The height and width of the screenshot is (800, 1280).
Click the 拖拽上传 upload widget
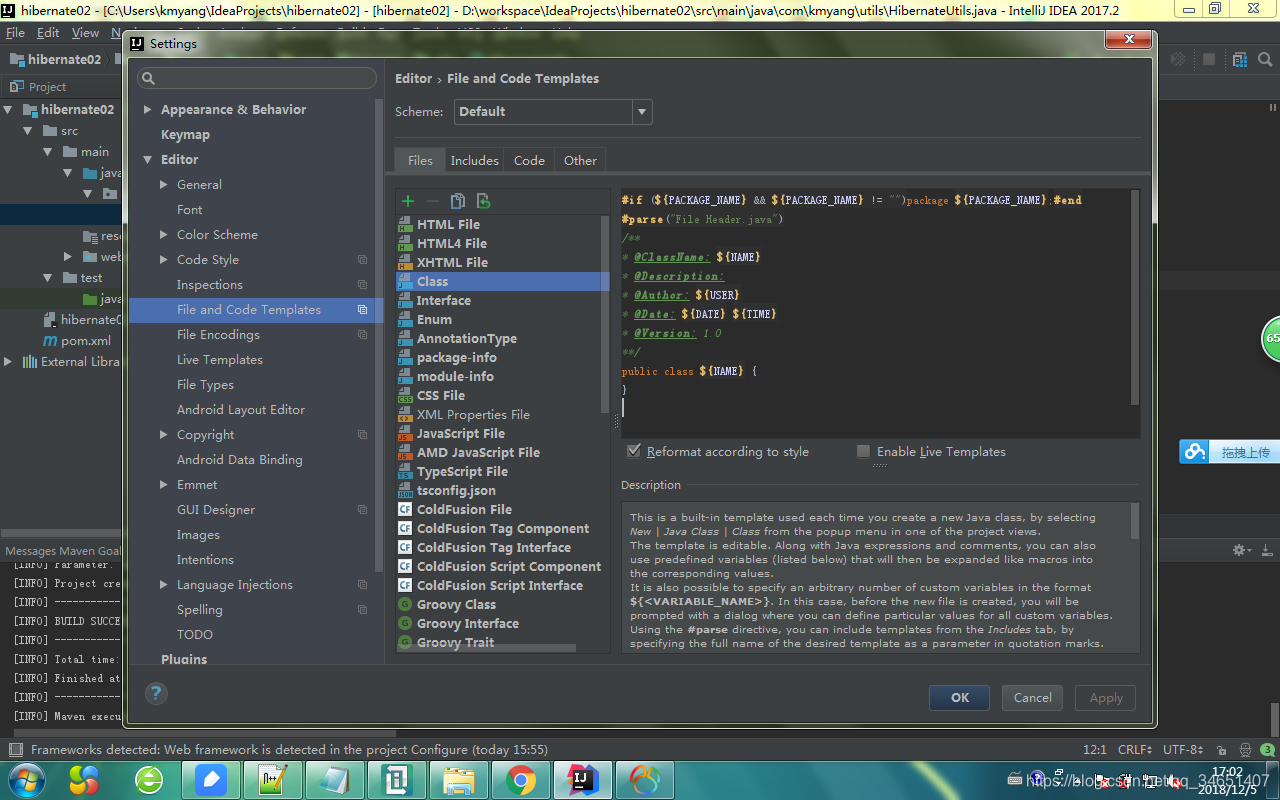point(1229,452)
